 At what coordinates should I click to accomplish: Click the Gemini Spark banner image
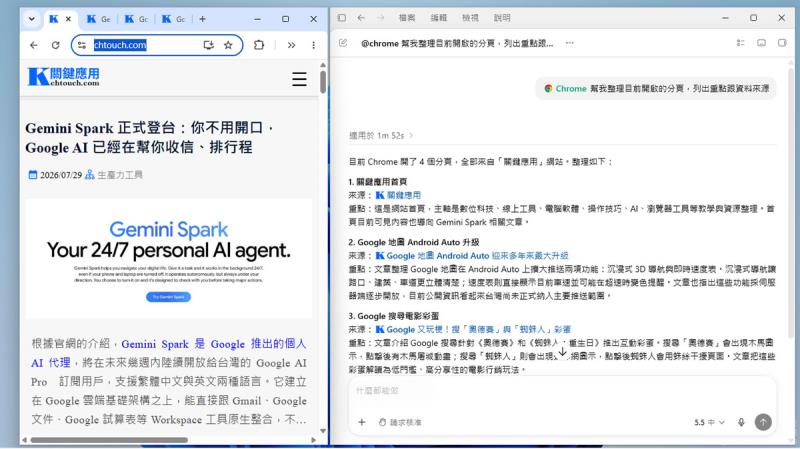click(168, 259)
